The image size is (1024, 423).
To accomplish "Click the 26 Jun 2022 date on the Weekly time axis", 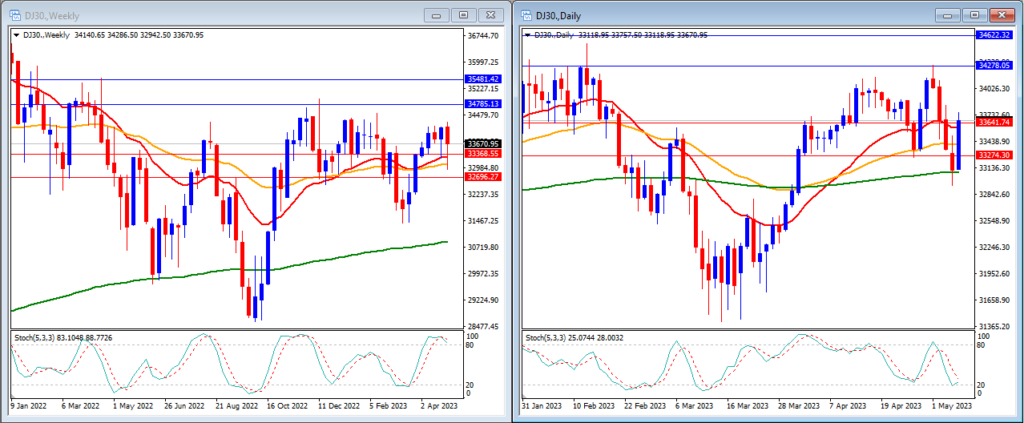I will [x=185, y=405].
